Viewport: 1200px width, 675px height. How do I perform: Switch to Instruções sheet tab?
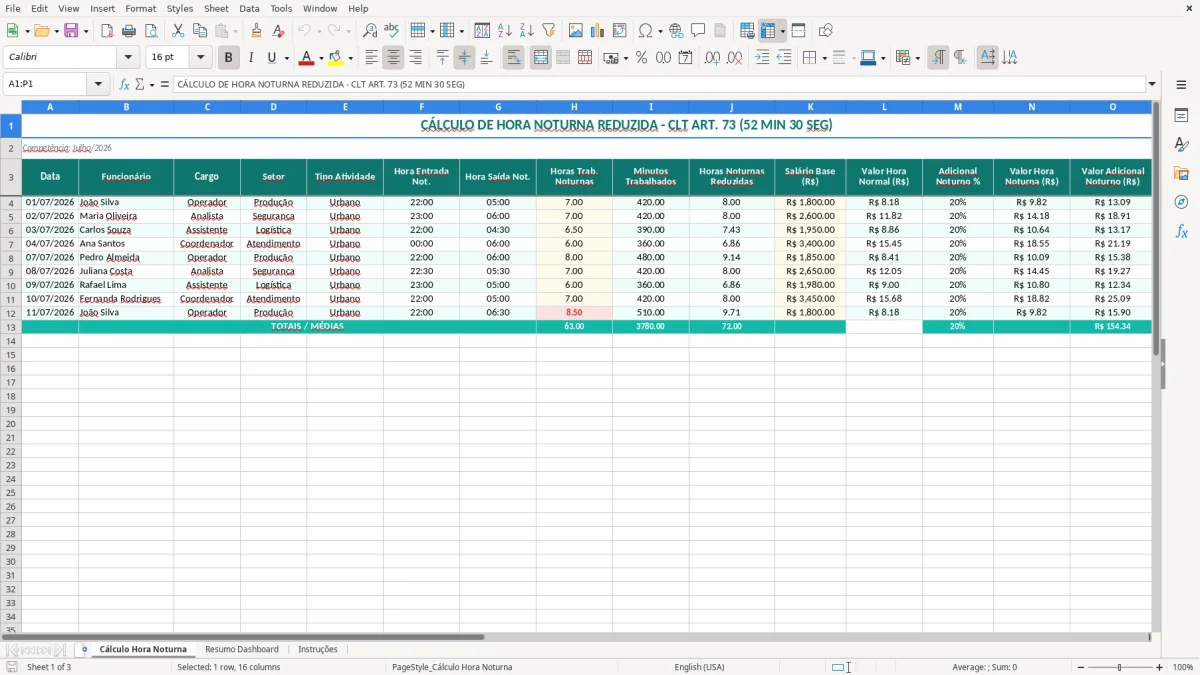318,650
